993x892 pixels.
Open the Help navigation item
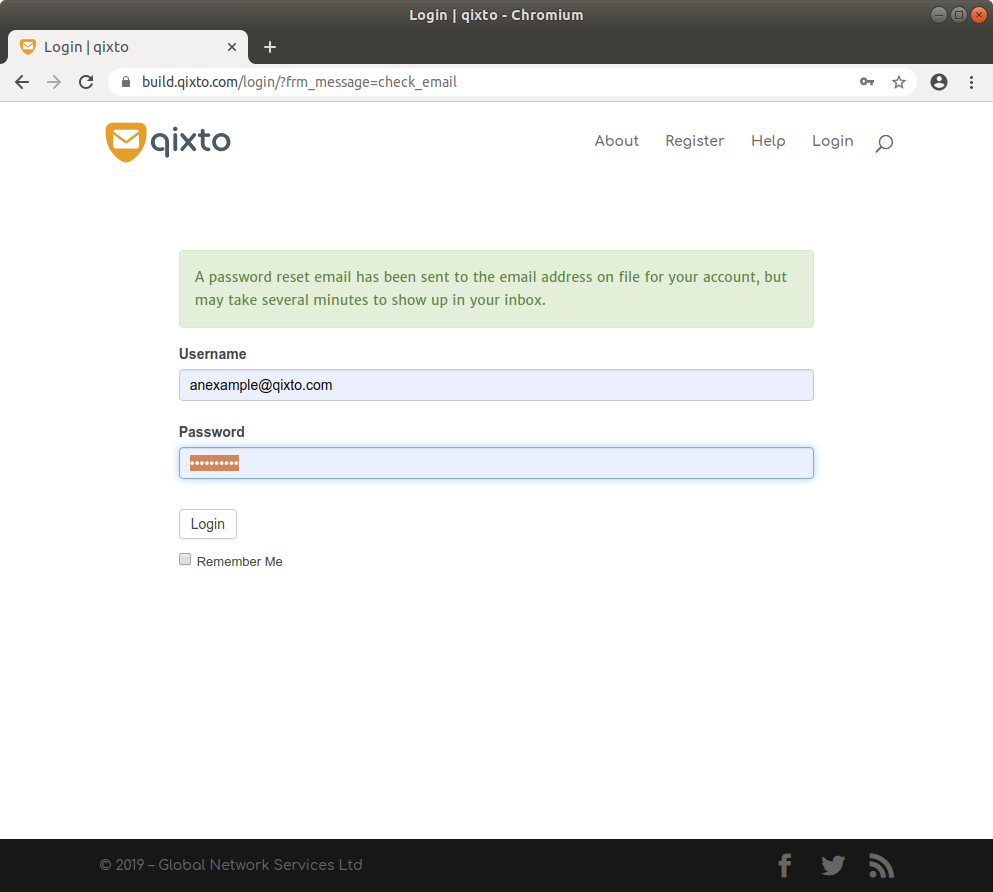click(768, 141)
